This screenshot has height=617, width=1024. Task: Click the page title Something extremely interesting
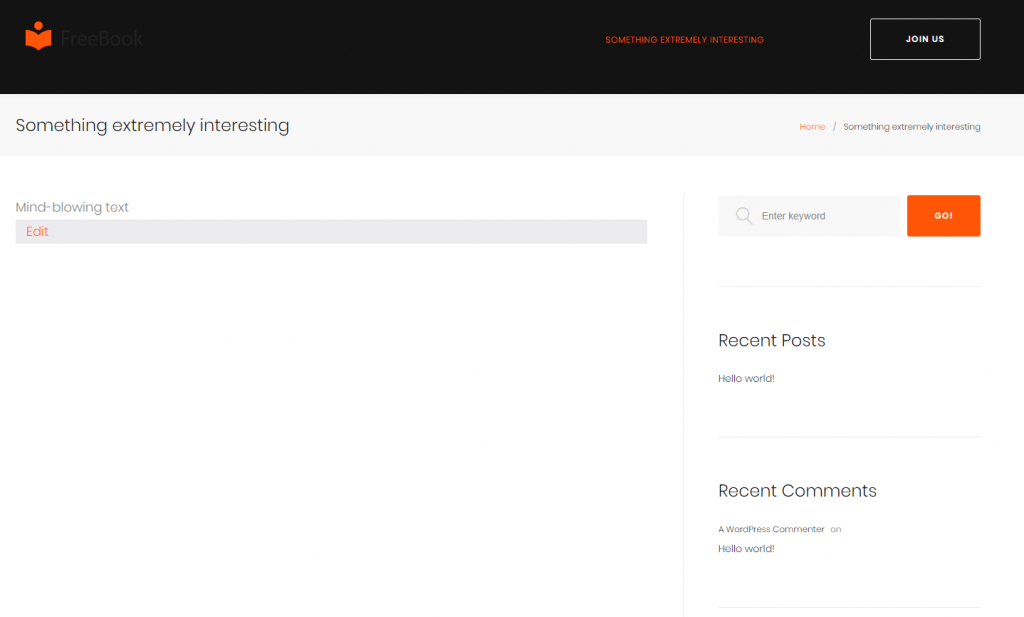[152, 125]
